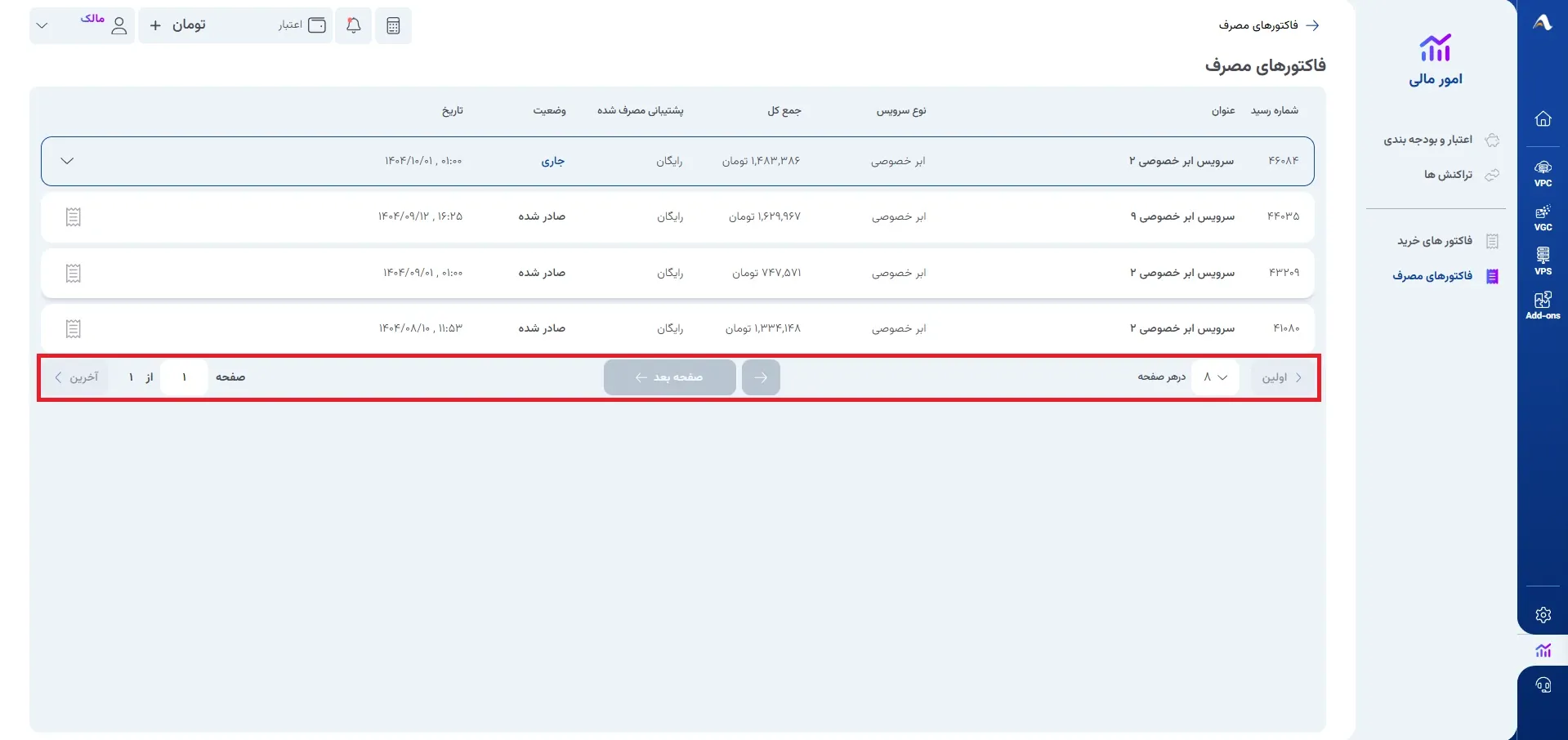Screen dimensions: 1568x740
Task: Open تراکنش ها menu item
Action: [x=1461, y=175]
